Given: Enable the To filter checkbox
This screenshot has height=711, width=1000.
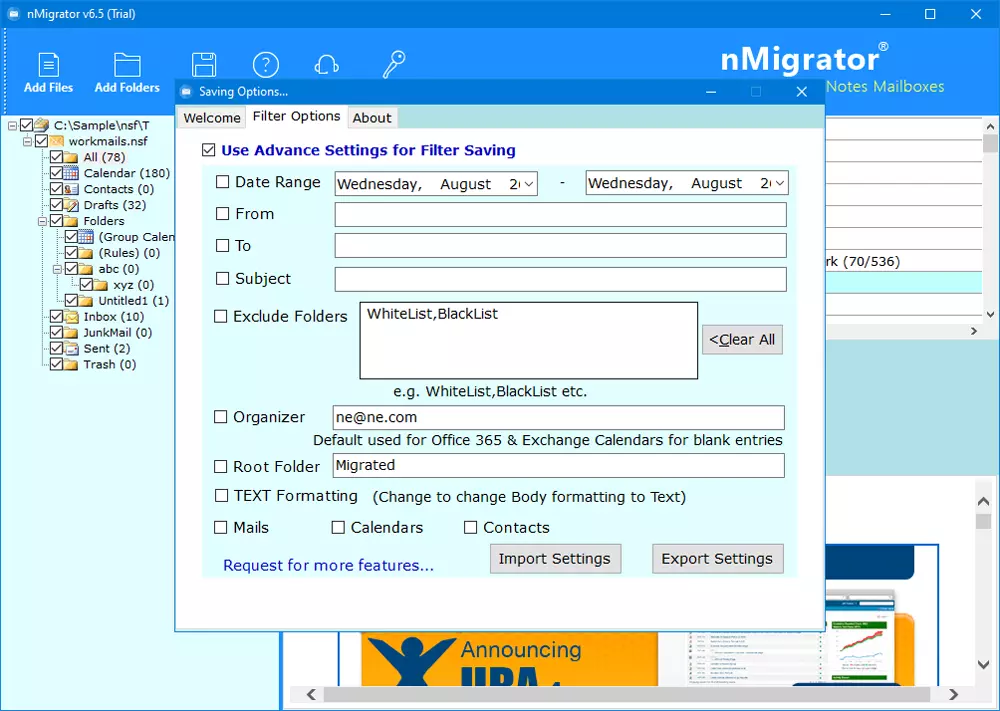Looking at the screenshot, I should coord(223,246).
